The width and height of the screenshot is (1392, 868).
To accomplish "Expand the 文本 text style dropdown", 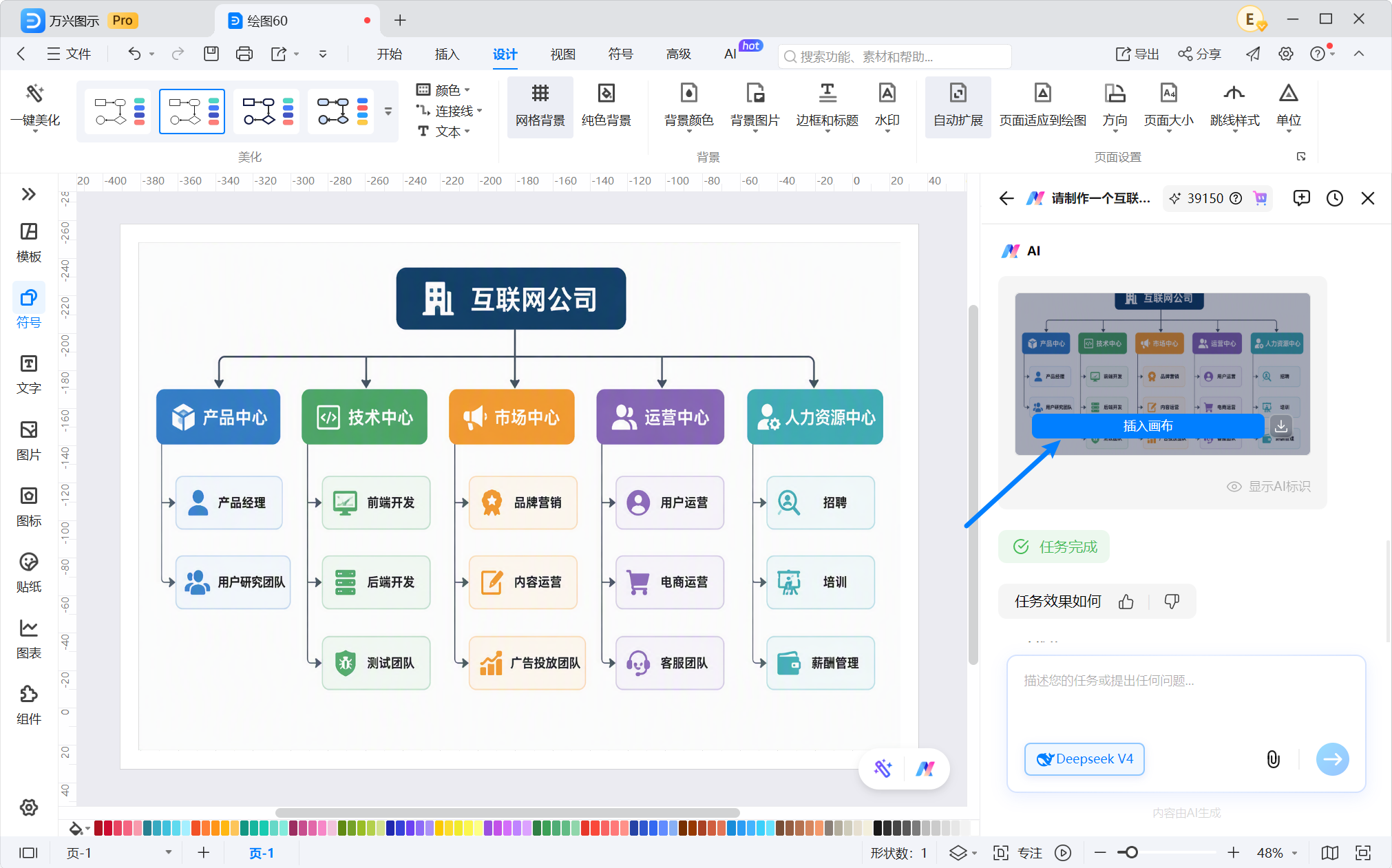I will tap(443, 131).
